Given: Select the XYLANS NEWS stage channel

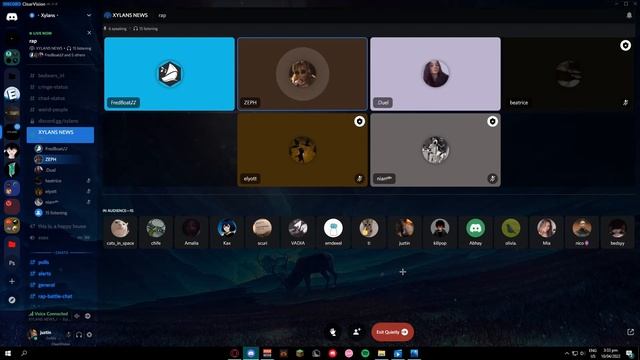Looking at the screenshot, I should point(60,135).
